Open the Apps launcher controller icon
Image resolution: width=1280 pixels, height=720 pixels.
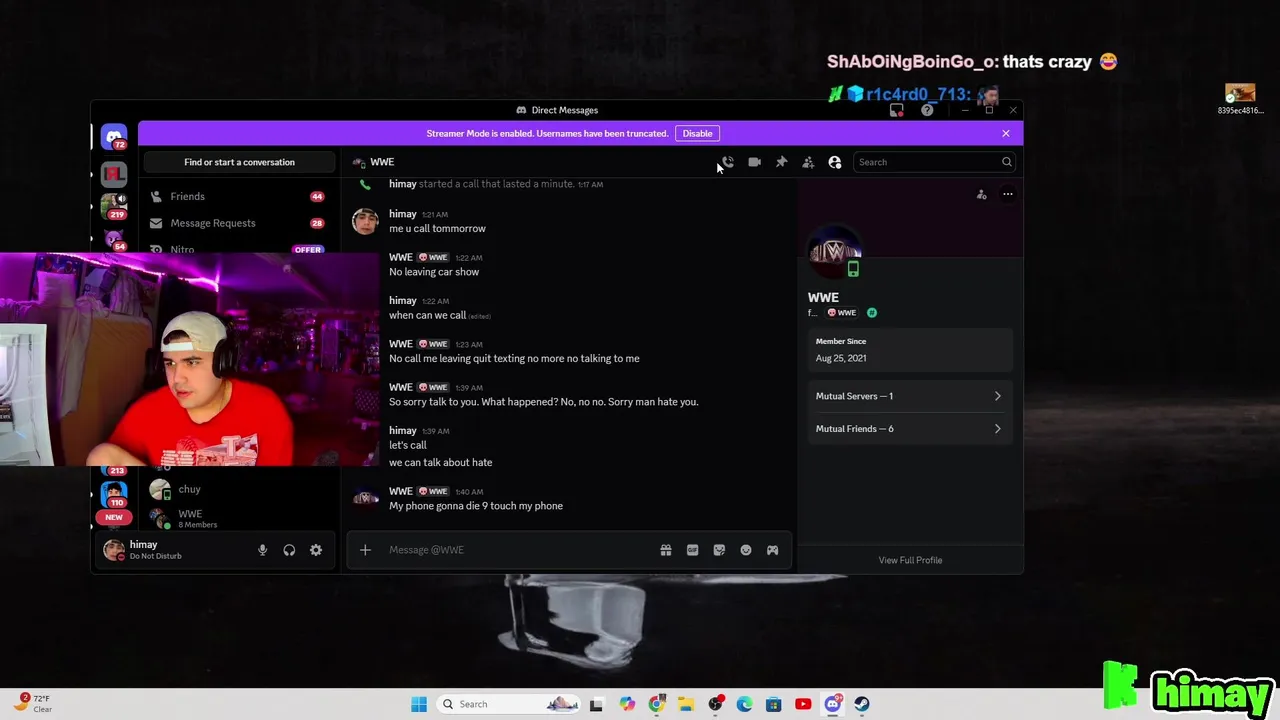point(772,550)
